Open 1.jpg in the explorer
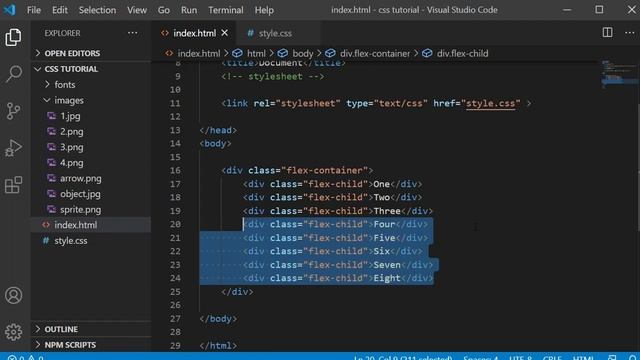 70,116
